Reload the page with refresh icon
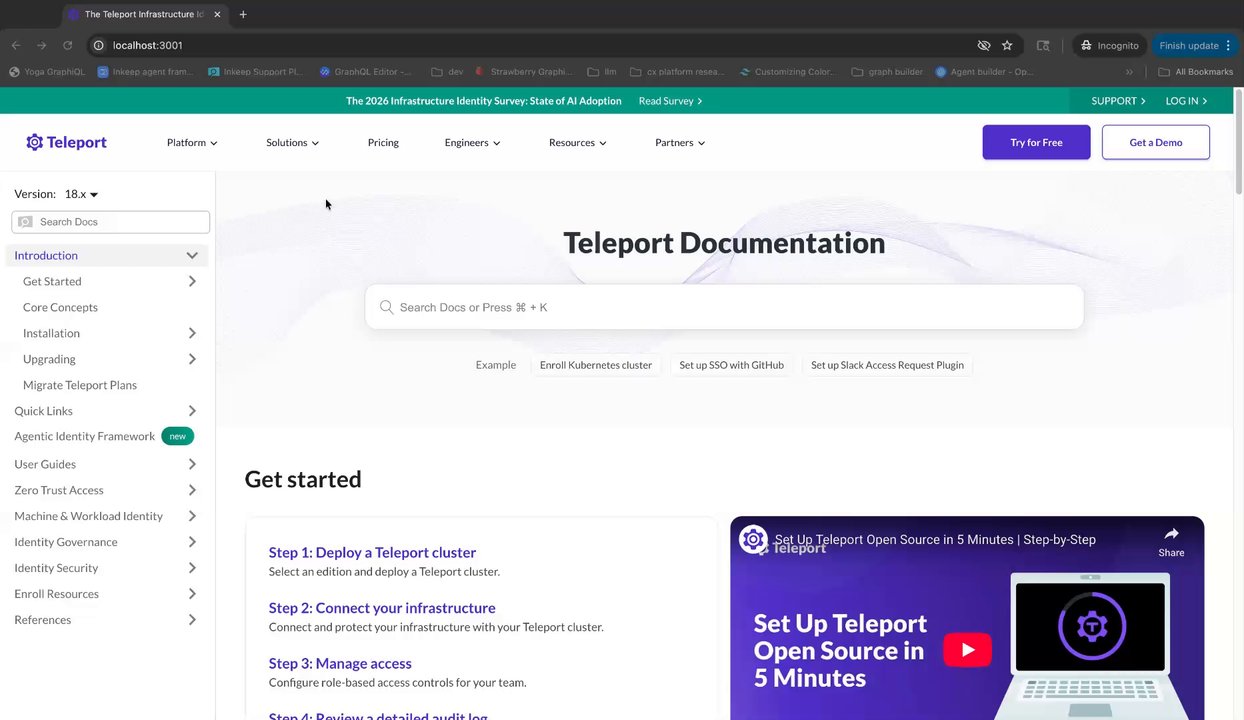The image size is (1244, 720). point(67,45)
